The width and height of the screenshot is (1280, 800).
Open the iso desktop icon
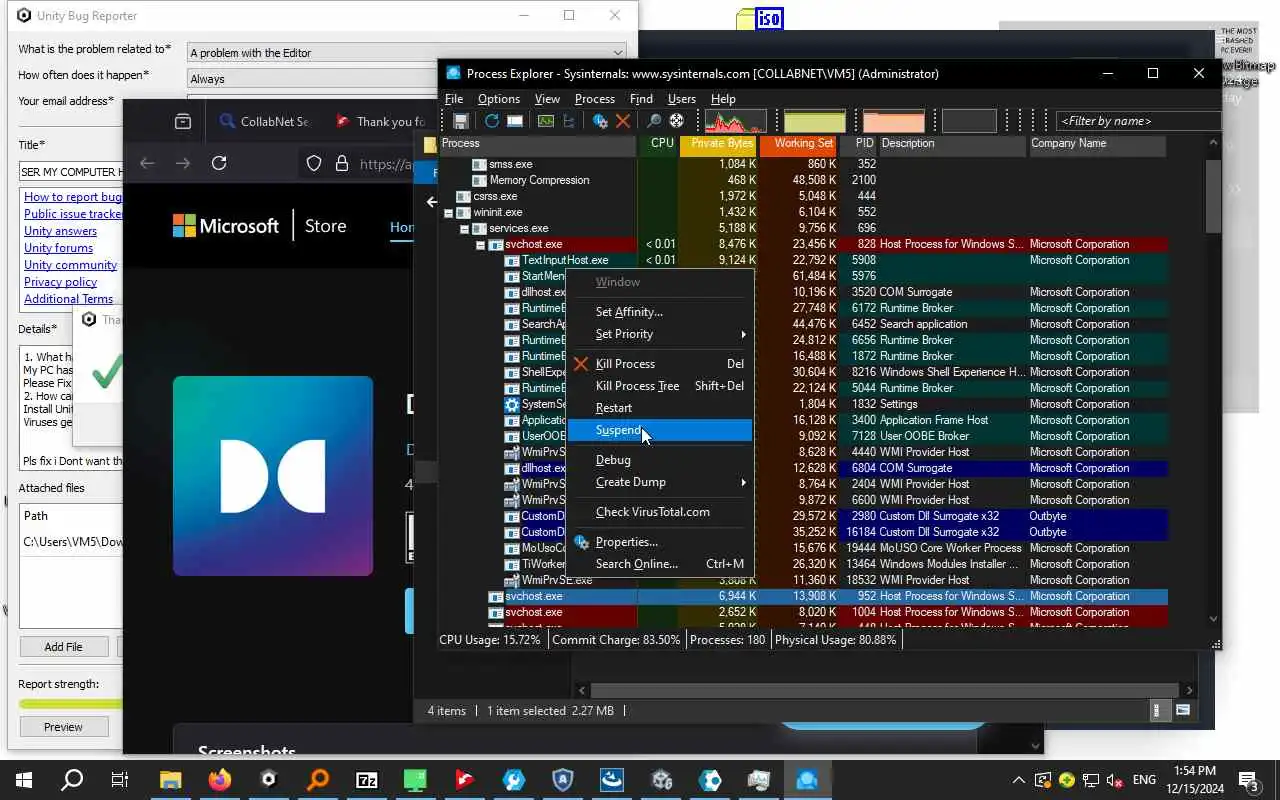760,18
